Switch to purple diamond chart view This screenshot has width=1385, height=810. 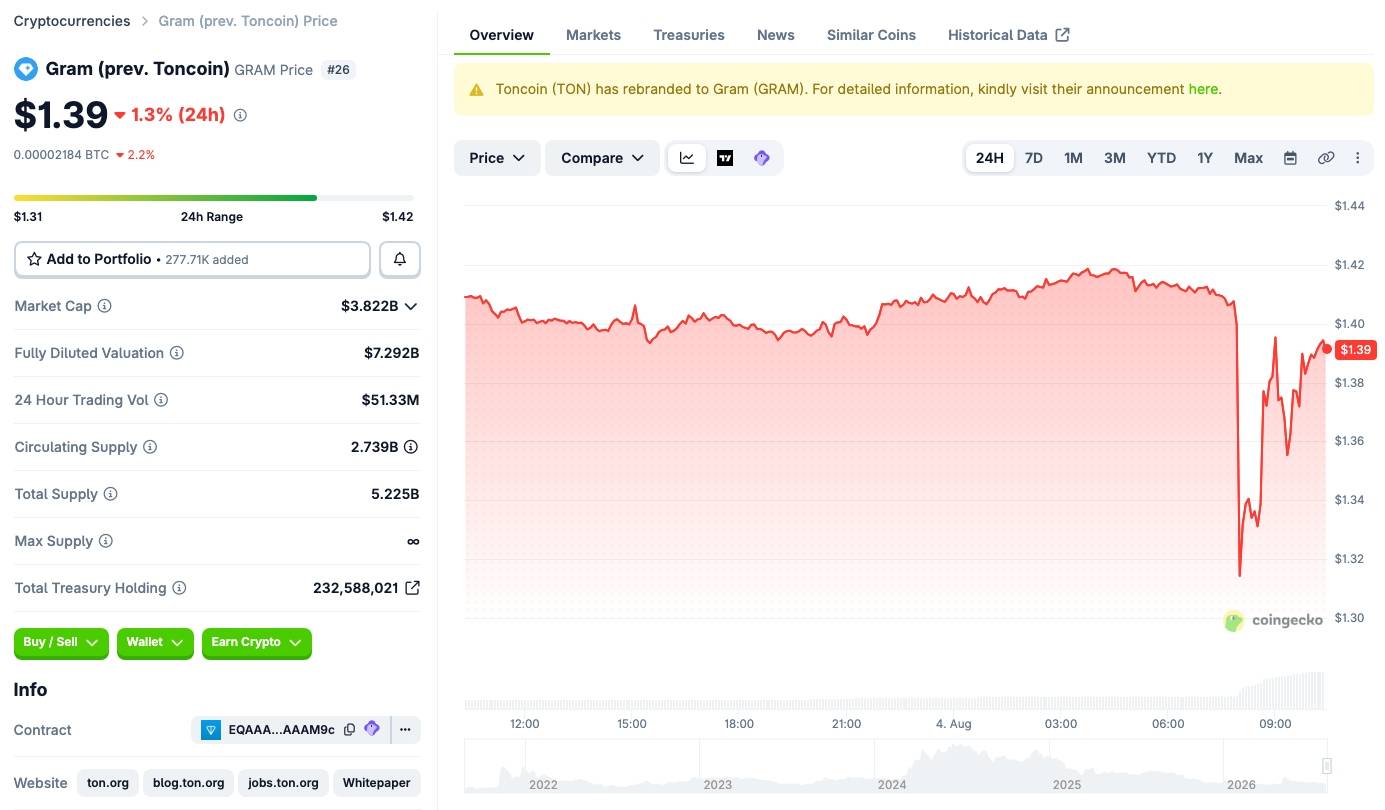(762, 158)
